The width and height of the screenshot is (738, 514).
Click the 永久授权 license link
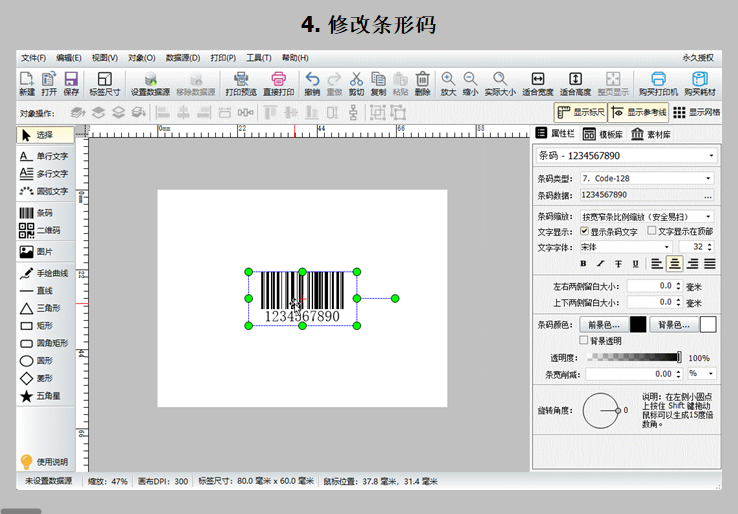tap(698, 58)
